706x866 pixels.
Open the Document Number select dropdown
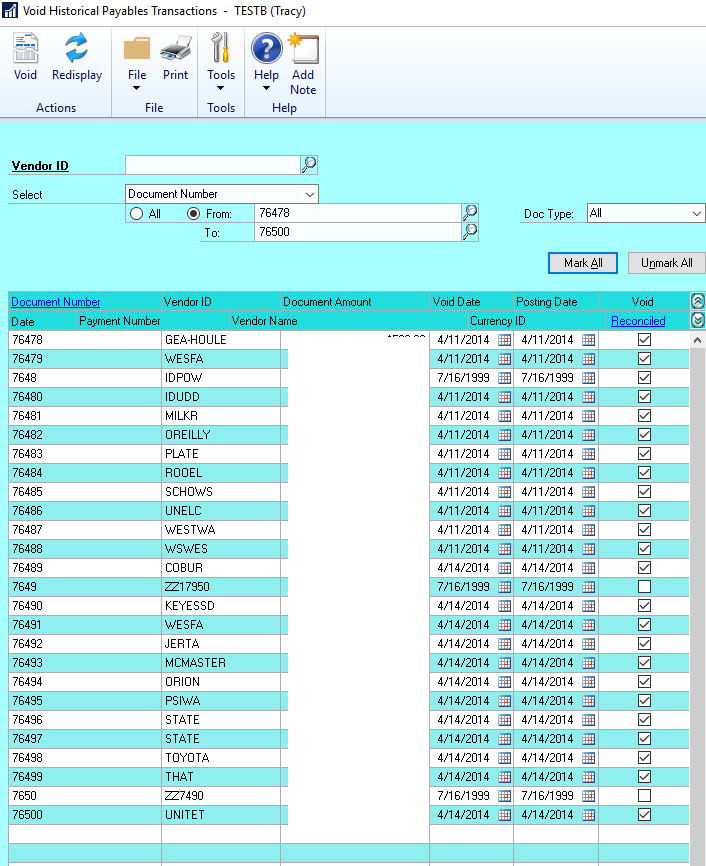(309, 194)
